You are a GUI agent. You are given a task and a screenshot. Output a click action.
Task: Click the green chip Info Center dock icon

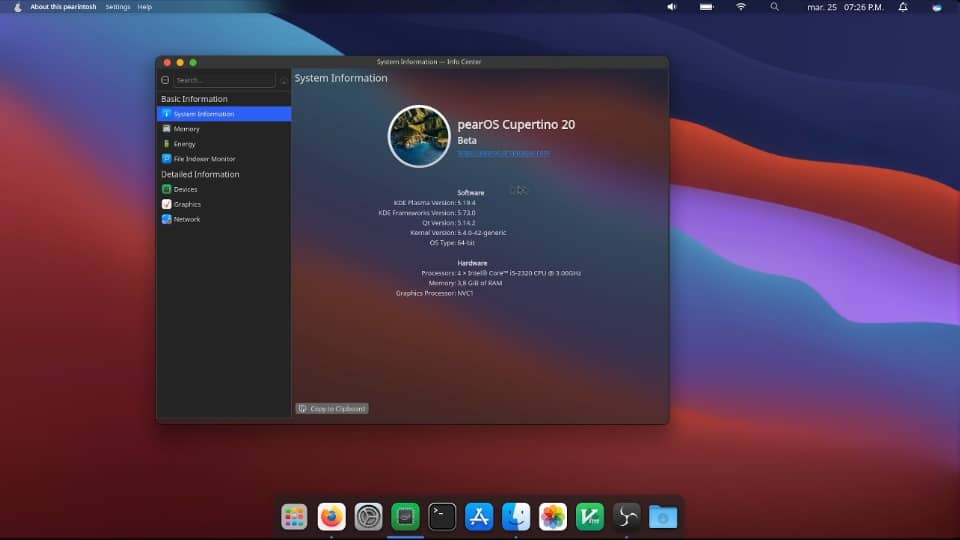405,517
